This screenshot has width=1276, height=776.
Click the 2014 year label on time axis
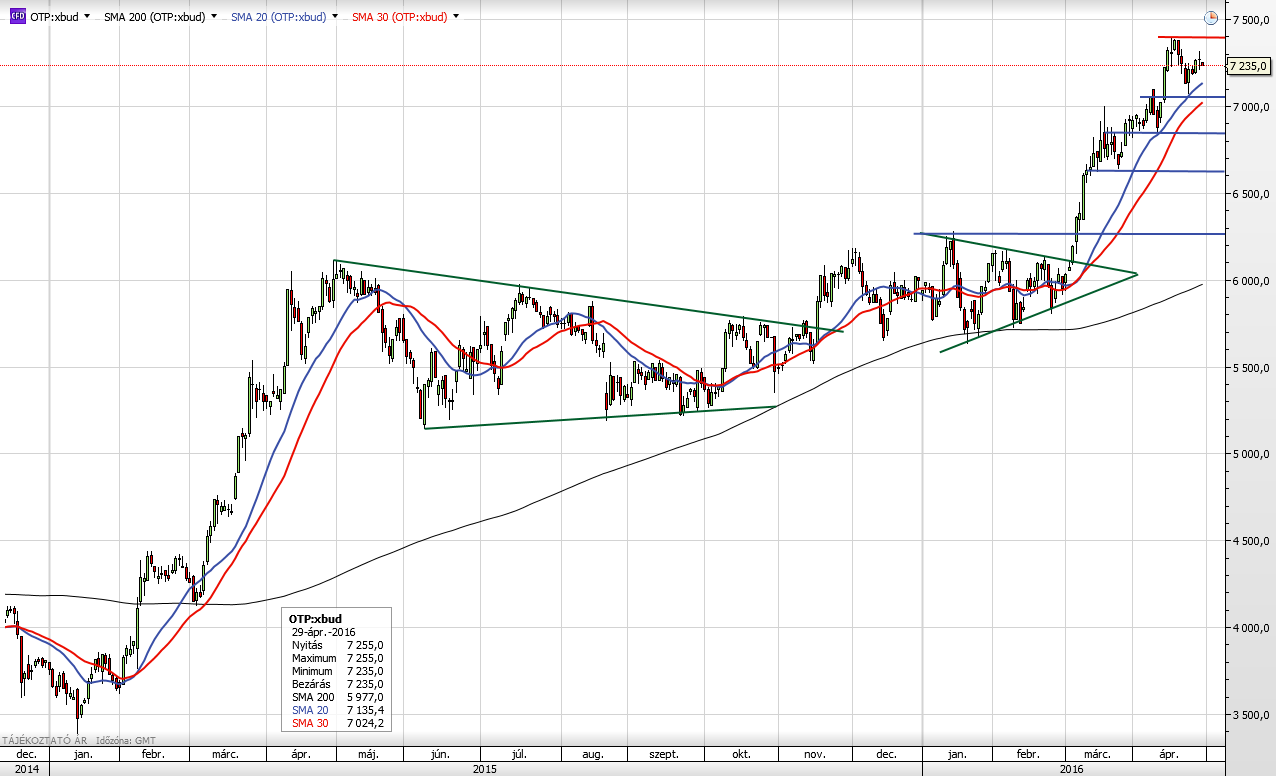[26, 769]
